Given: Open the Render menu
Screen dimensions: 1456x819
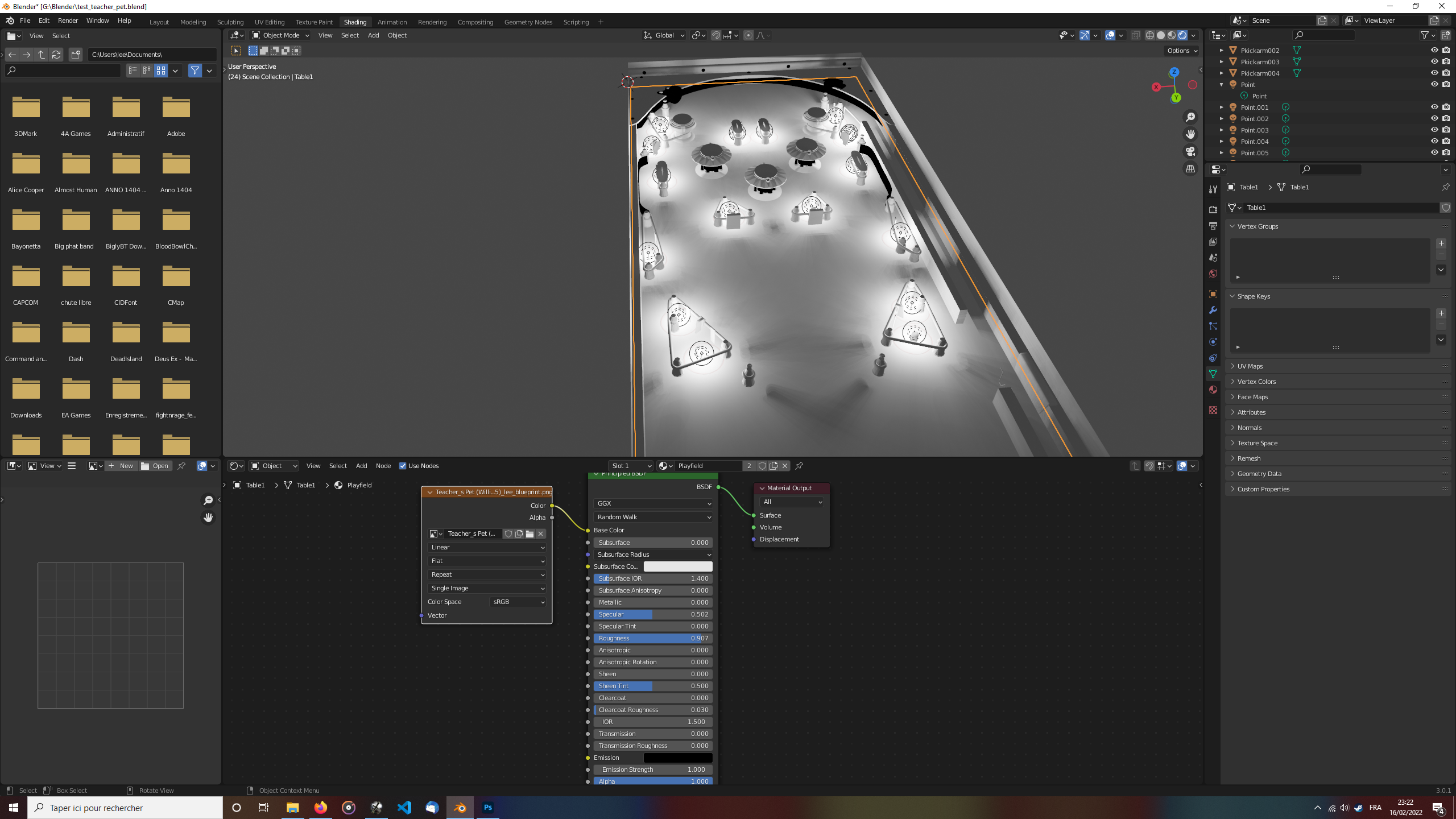Looking at the screenshot, I should [68, 20].
